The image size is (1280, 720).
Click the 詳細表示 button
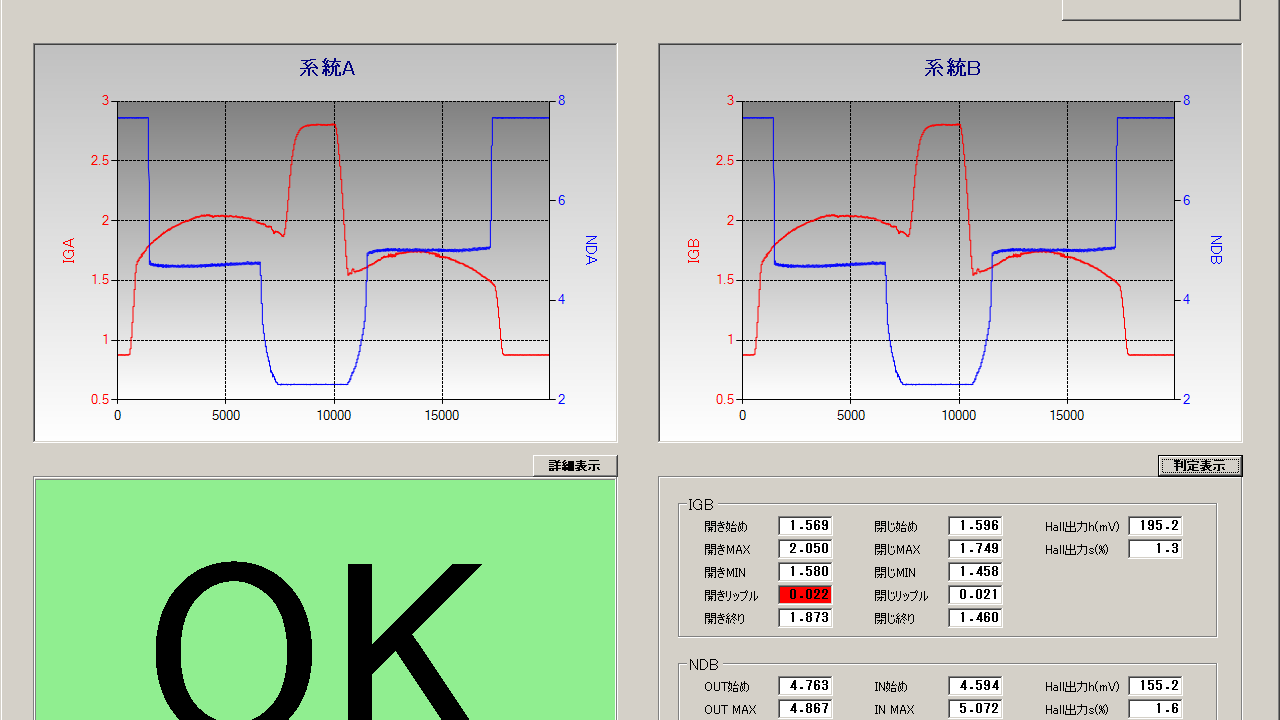pos(574,466)
